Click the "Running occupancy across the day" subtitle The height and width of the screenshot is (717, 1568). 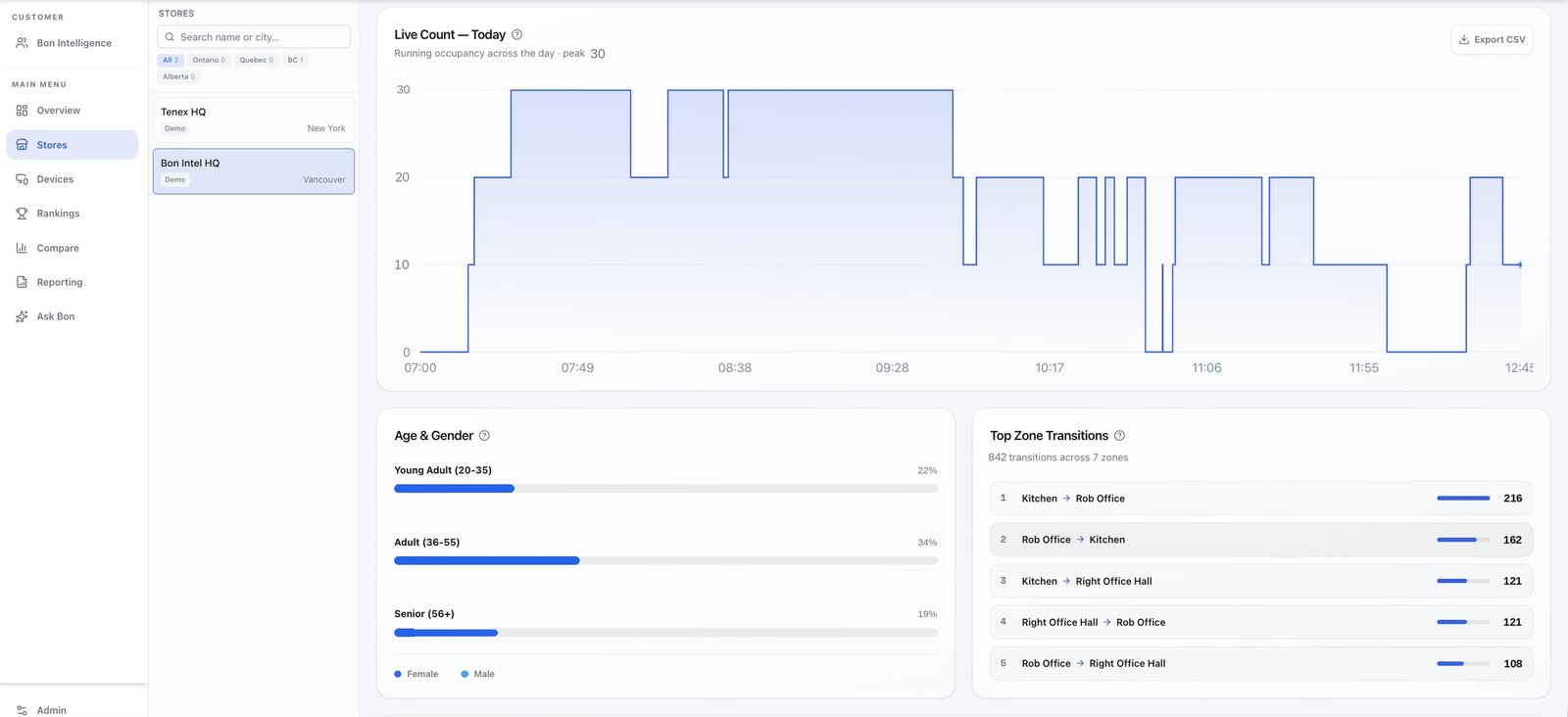474,54
